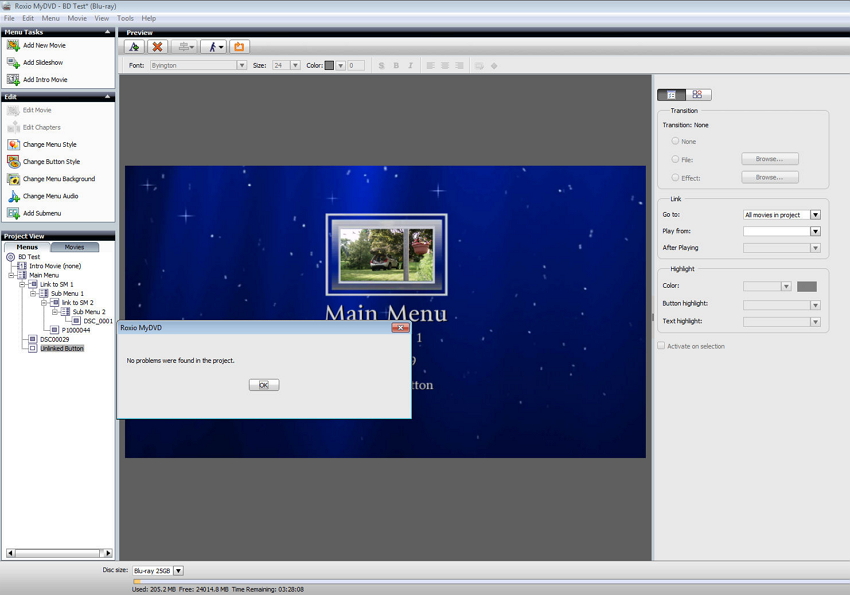The width and height of the screenshot is (850, 595).
Task: Open the Button highlight dropdown
Action: [x=815, y=305]
